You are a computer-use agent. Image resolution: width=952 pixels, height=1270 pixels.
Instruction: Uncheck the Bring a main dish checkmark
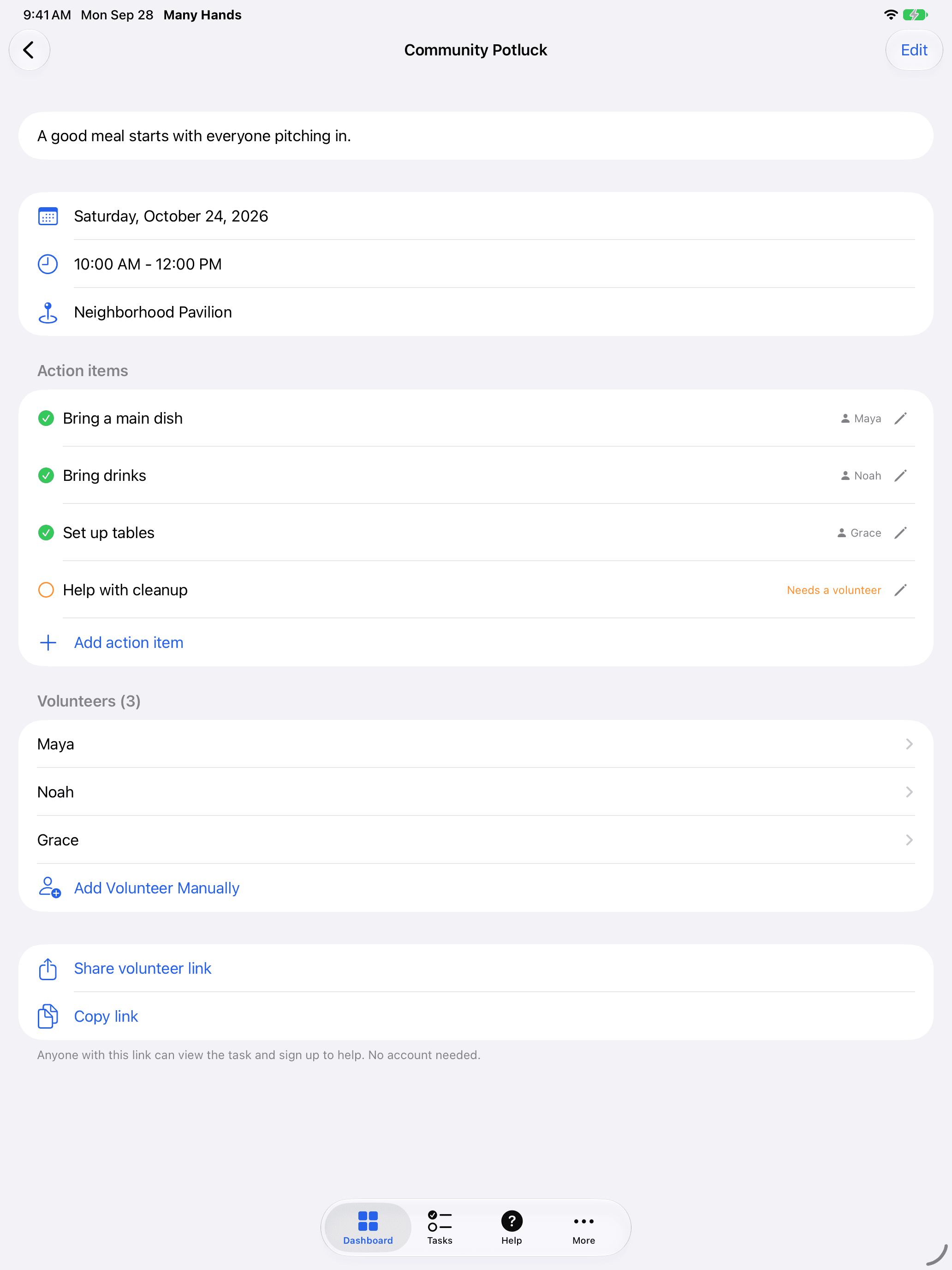(x=46, y=419)
